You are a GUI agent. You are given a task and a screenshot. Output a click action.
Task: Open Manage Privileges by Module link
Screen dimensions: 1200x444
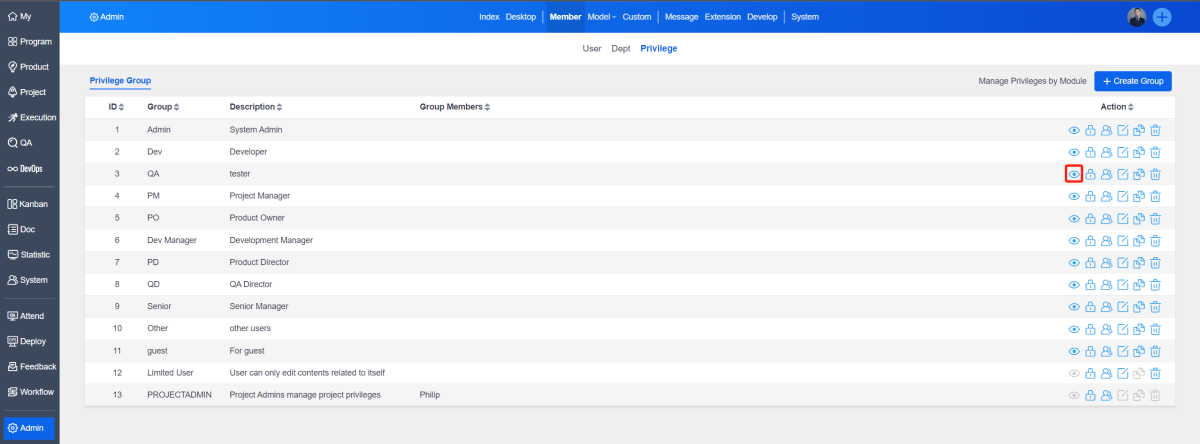coord(1032,80)
